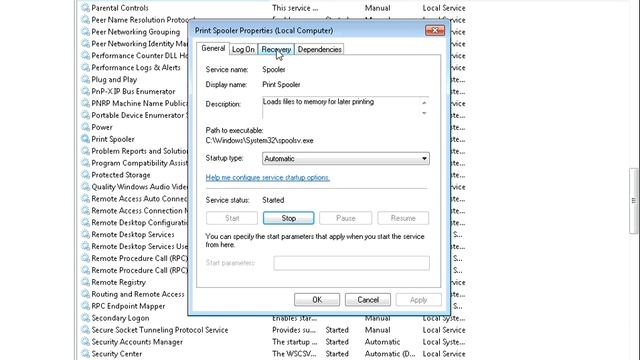The height and width of the screenshot is (360, 640).
Task: Click the Remote Desktop Services gear icon
Action: coord(85,234)
